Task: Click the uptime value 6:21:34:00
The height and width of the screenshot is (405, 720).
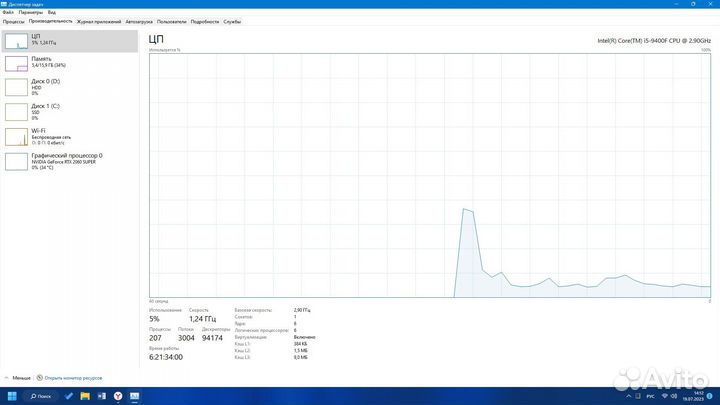Action: click(166, 357)
